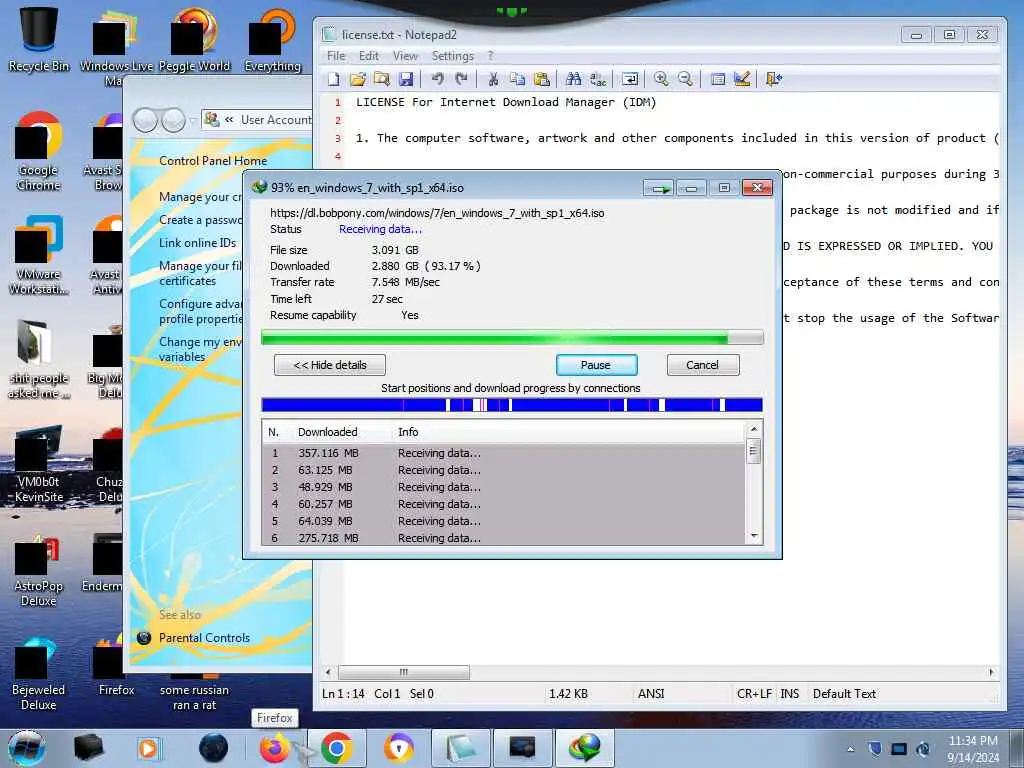Click Browse folder icon in Notepad2 toolbar

(382, 79)
